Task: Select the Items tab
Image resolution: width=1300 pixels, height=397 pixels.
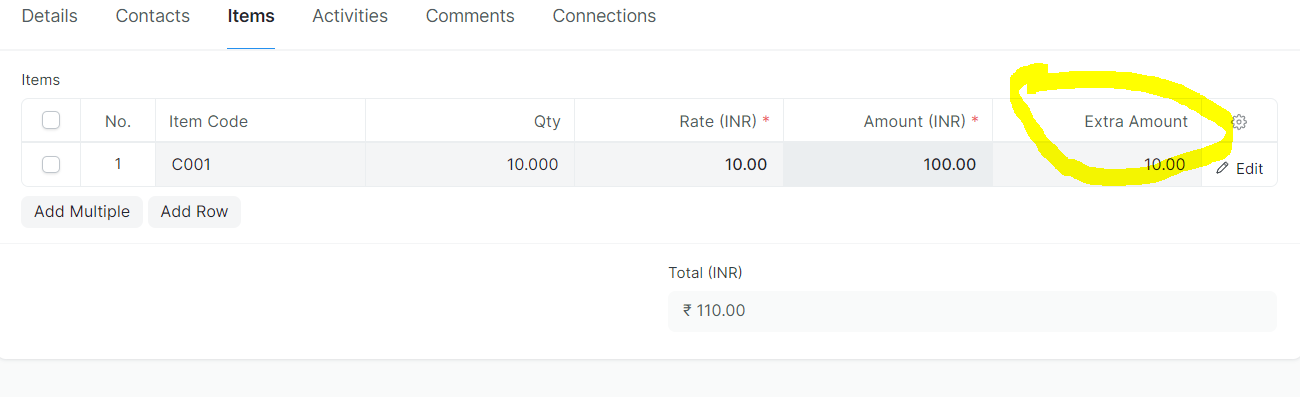Action: pos(251,16)
